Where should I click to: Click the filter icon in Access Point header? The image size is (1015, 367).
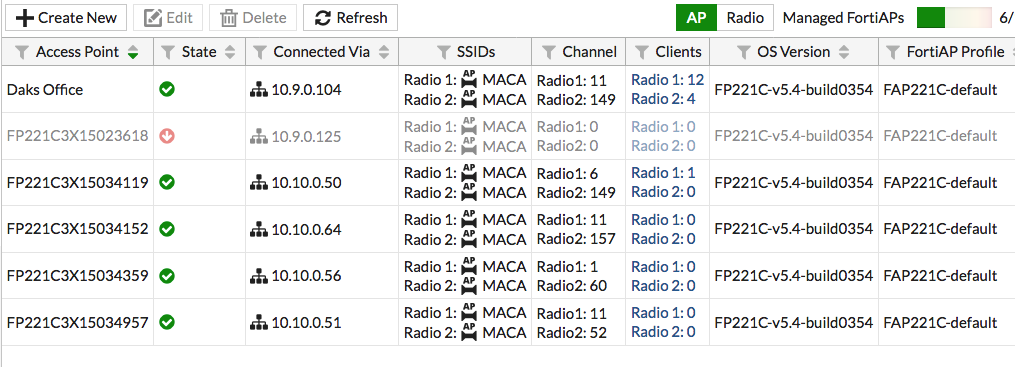pyautogui.click(x=22, y=52)
